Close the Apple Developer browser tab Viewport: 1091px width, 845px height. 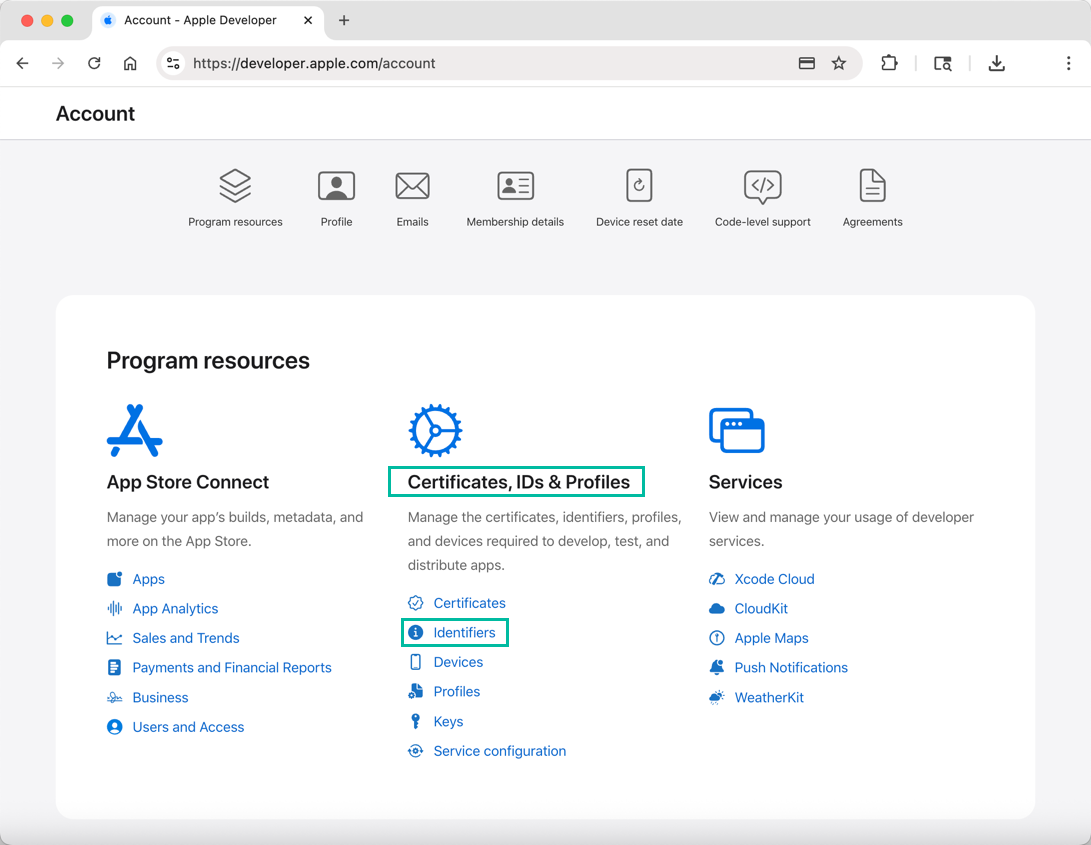[308, 20]
